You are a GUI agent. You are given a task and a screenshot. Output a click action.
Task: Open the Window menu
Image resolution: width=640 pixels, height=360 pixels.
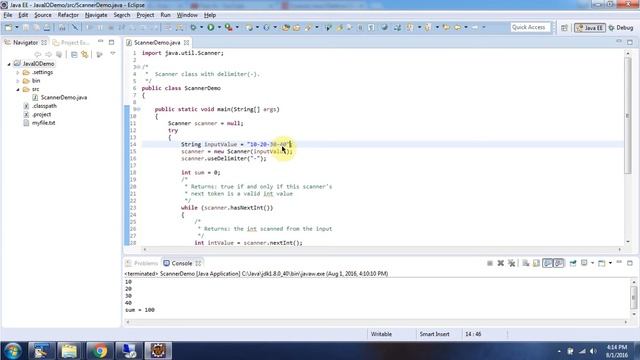click(x=187, y=15)
